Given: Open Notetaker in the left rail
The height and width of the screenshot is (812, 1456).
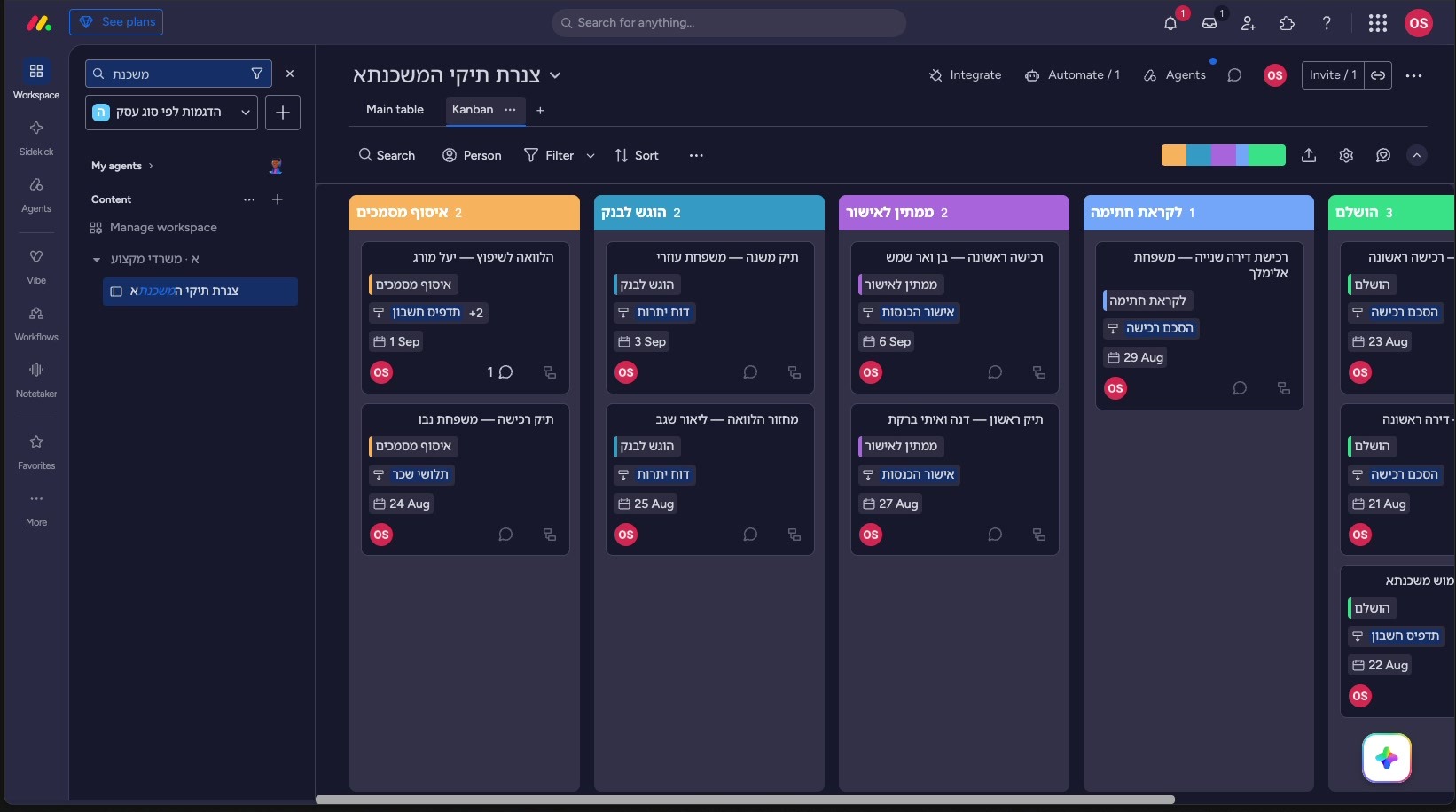Looking at the screenshot, I should (x=36, y=379).
